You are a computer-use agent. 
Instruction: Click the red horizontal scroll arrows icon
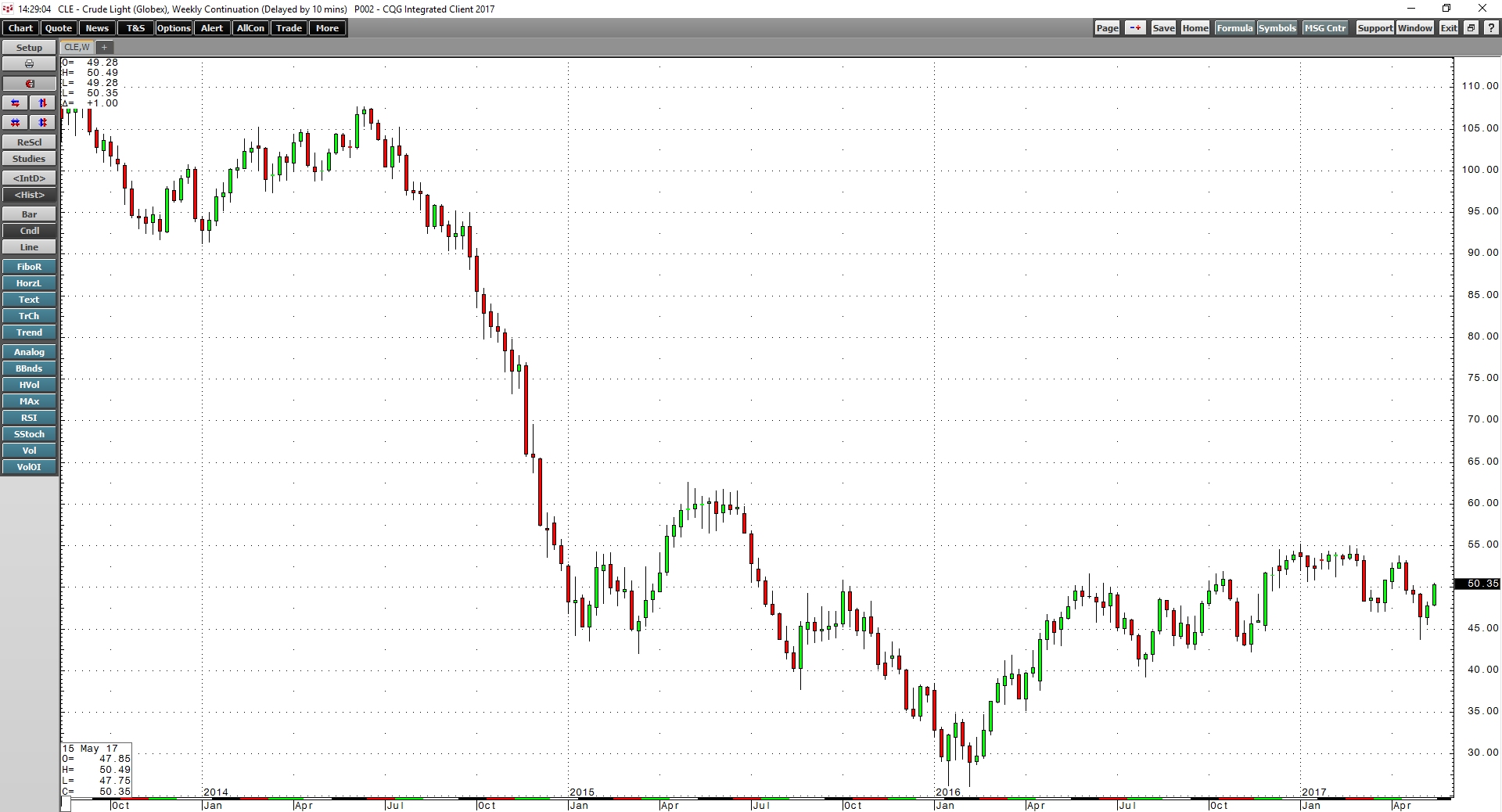pos(15,102)
